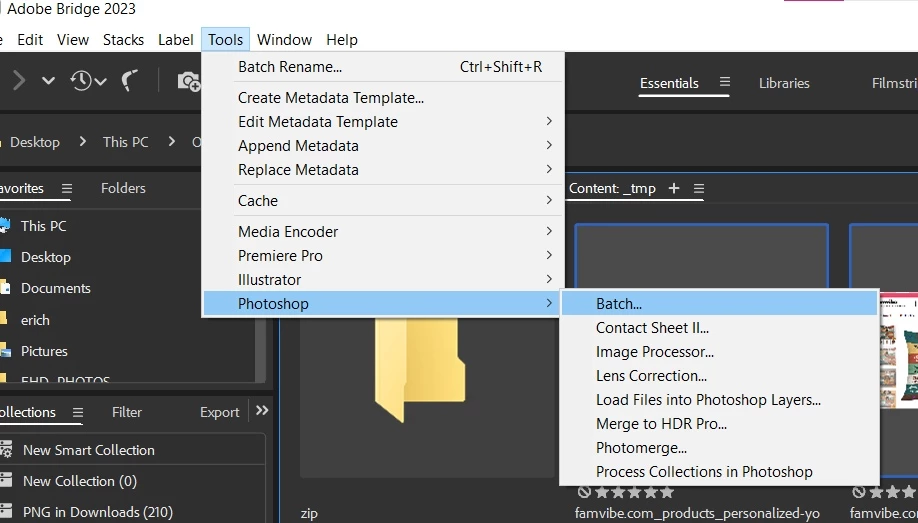Switch to Essentials workspace
The height and width of the screenshot is (523, 918).
click(x=669, y=83)
